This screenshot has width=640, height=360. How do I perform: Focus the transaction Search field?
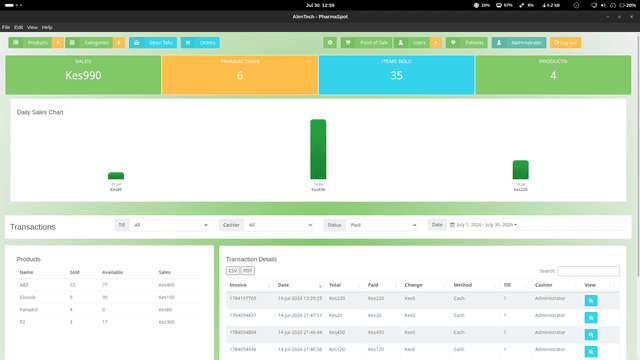pos(588,271)
